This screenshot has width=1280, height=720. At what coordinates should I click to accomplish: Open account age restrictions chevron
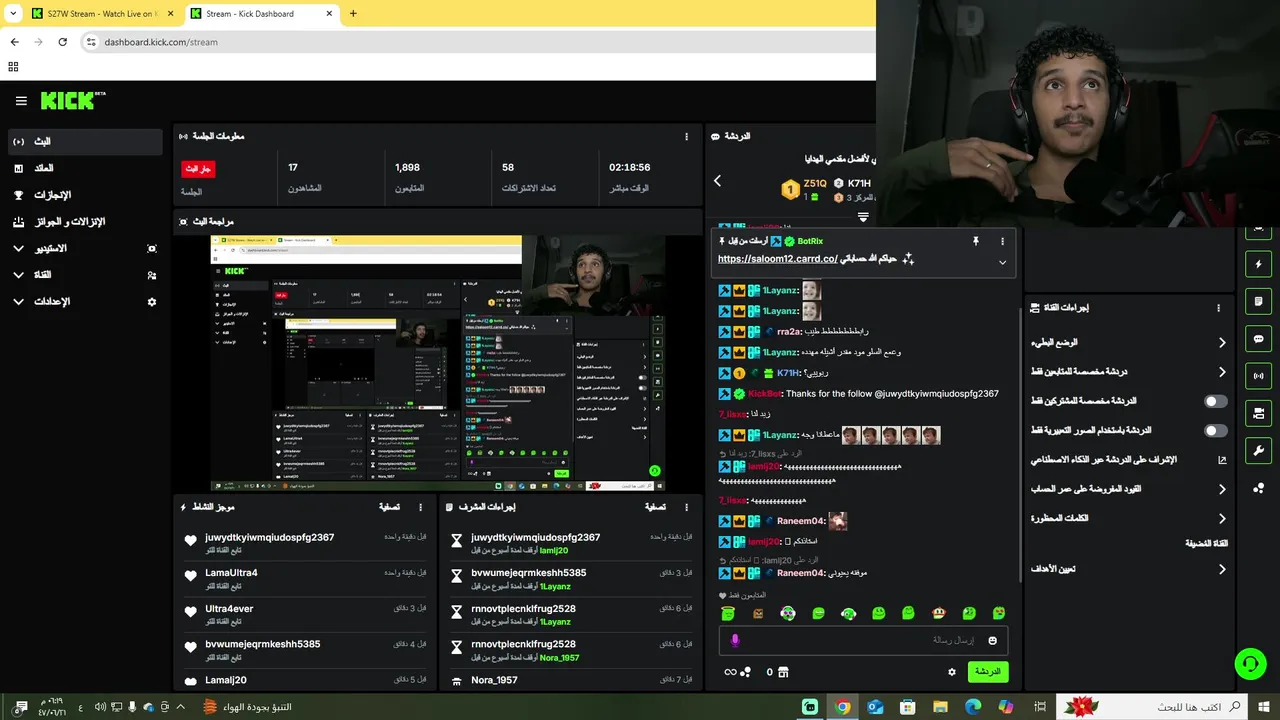pos(1221,489)
